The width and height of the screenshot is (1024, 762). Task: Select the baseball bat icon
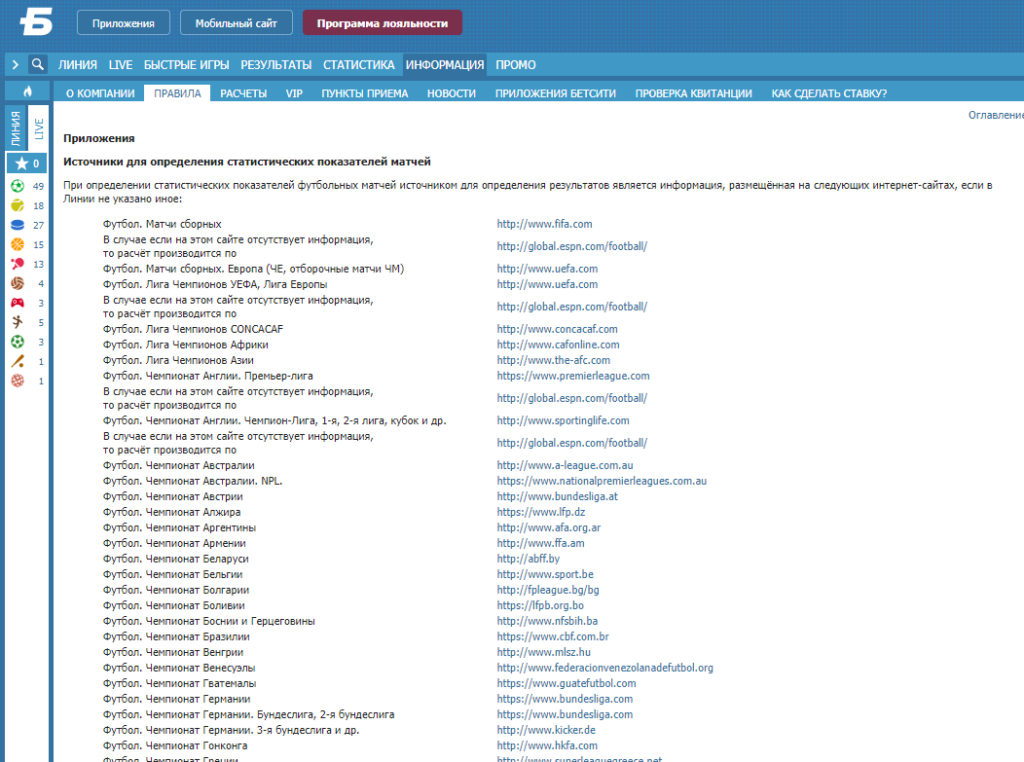tap(18, 361)
